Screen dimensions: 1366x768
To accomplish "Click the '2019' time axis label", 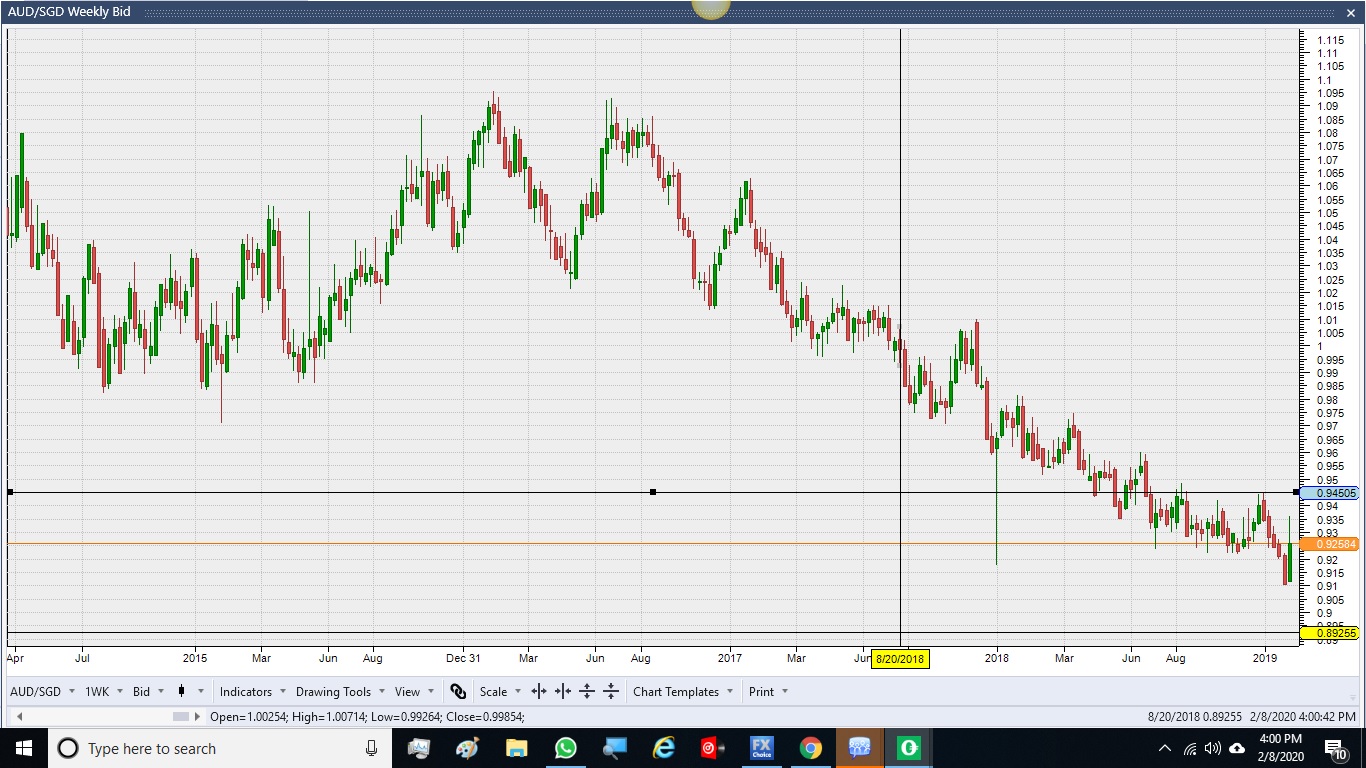I will 1266,658.
